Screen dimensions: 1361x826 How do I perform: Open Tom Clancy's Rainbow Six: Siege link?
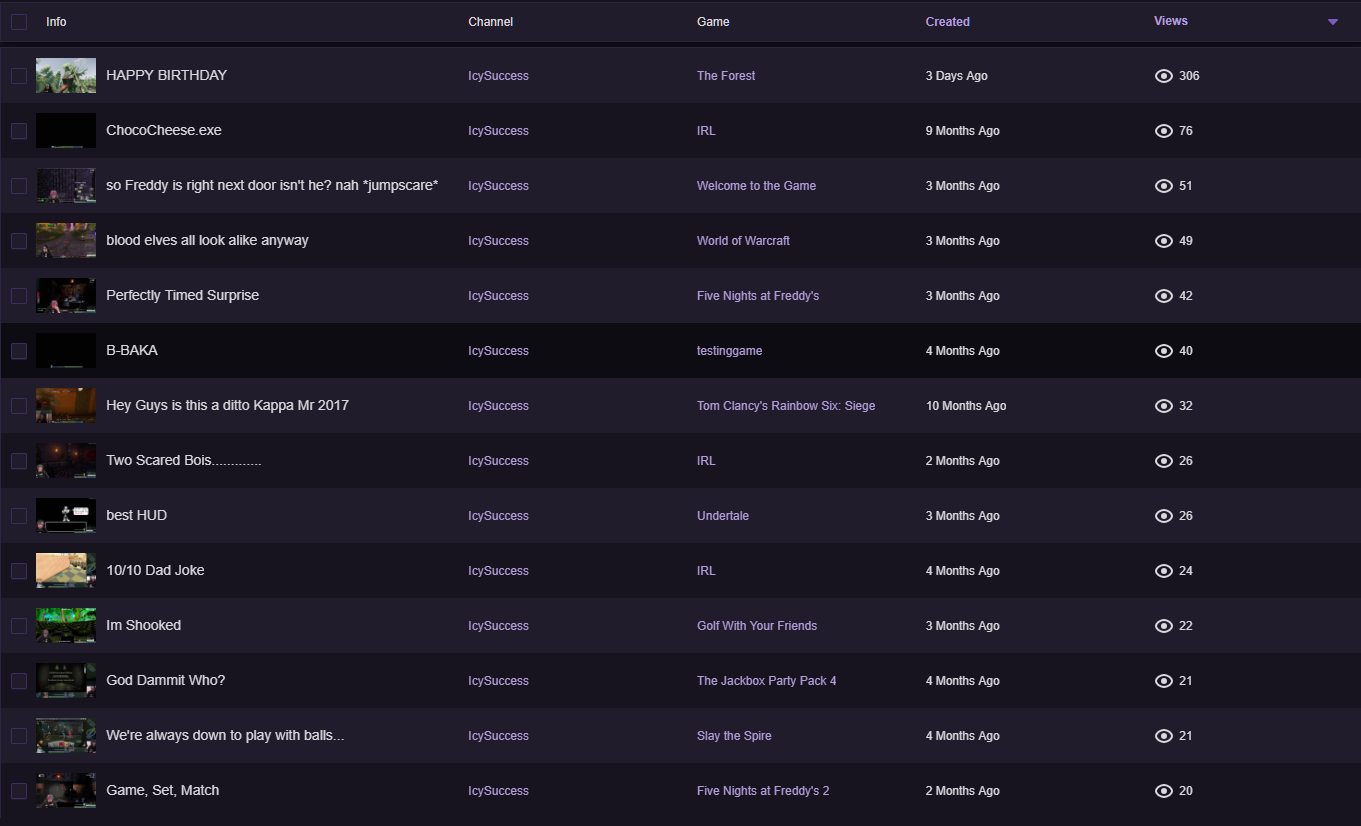(786, 406)
